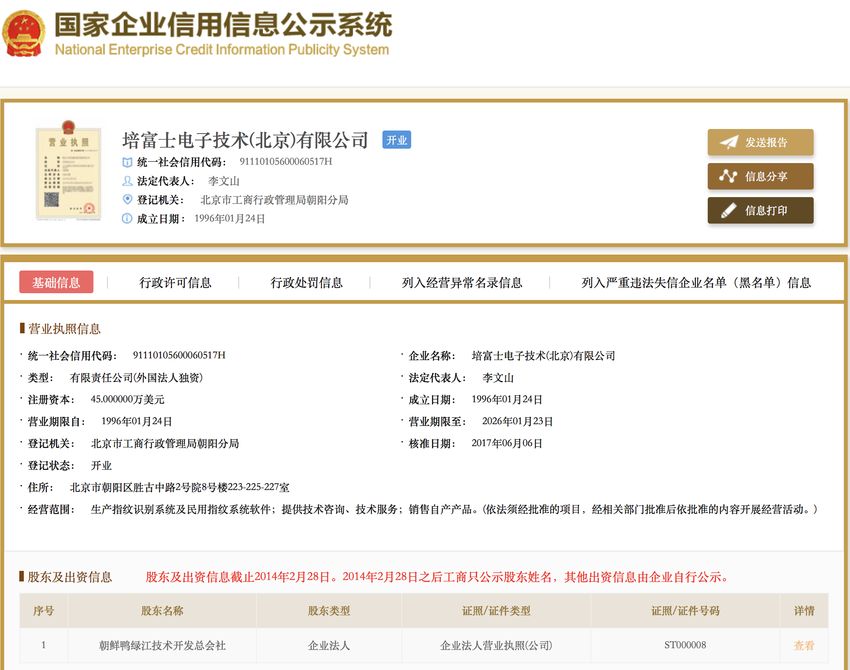Click the info icon beside 成立日期
The width and height of the screenshot is (850, 670).
pyautogui.click(x=127, y=218)
